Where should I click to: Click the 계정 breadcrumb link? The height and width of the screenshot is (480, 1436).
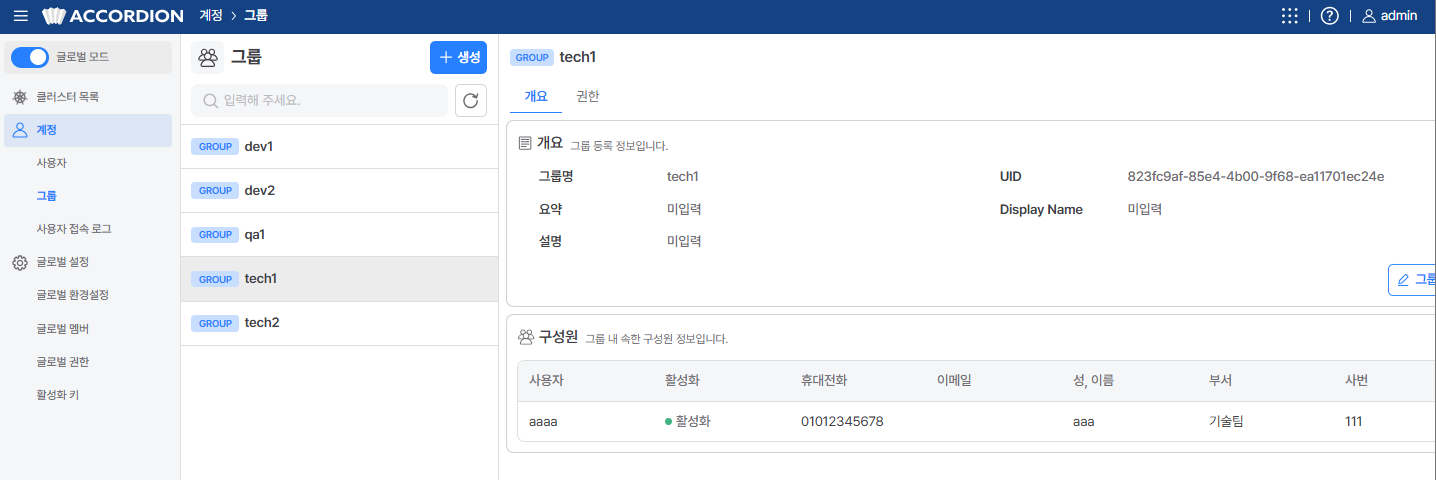tap(210, 16)
